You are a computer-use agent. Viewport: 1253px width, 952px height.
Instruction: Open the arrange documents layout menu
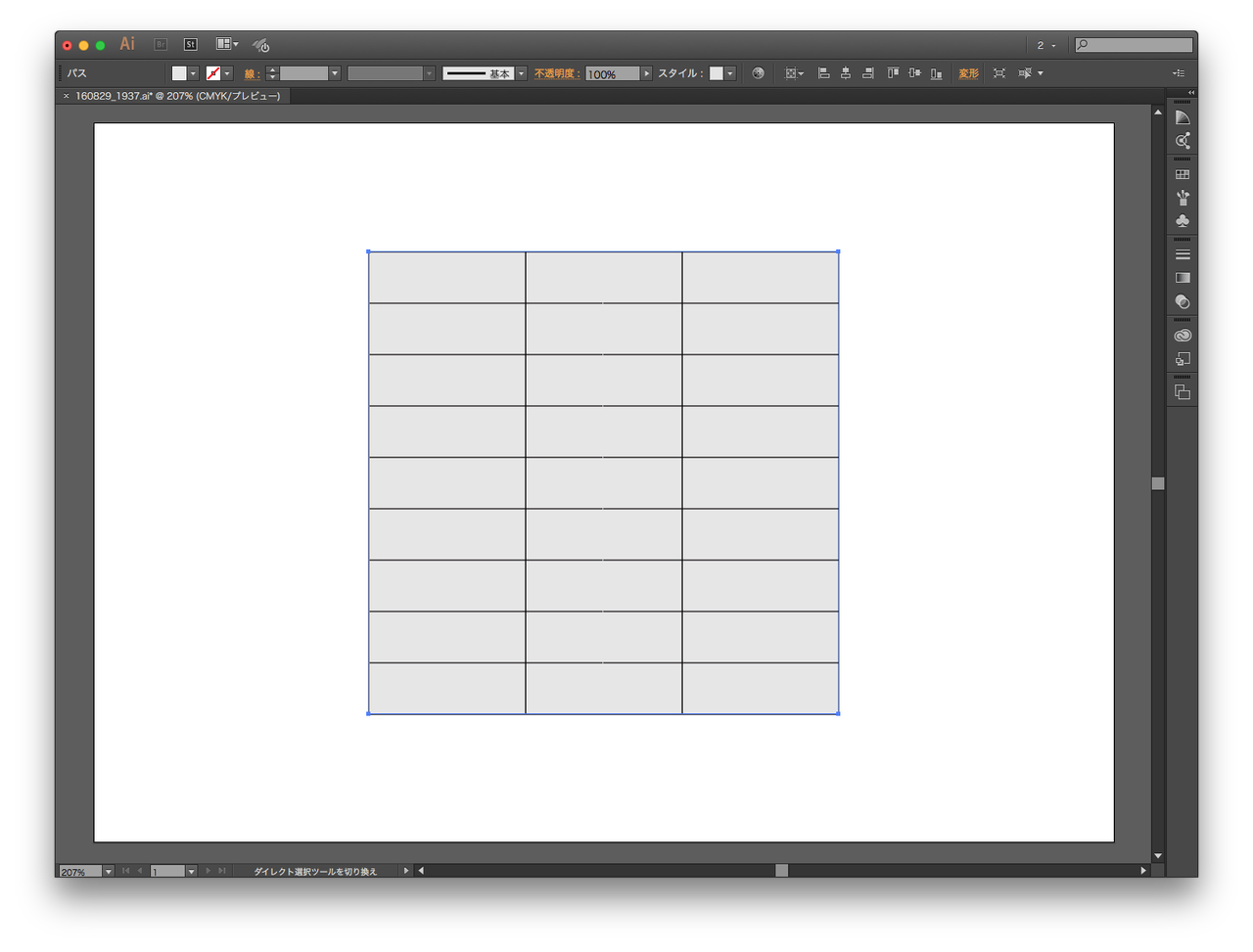[227, 44]
